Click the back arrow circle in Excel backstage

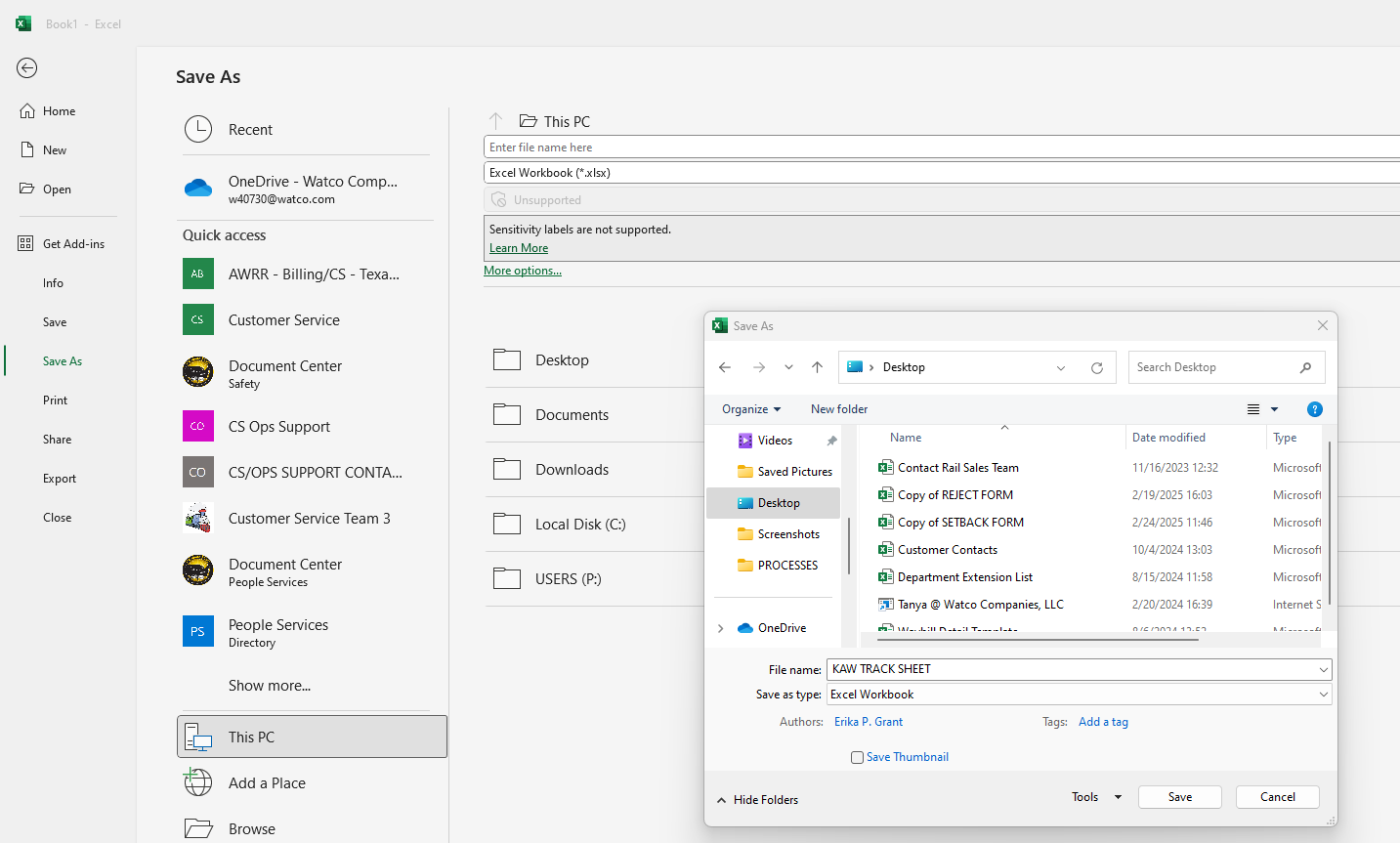pyautogui.click(x=27, y=67)
